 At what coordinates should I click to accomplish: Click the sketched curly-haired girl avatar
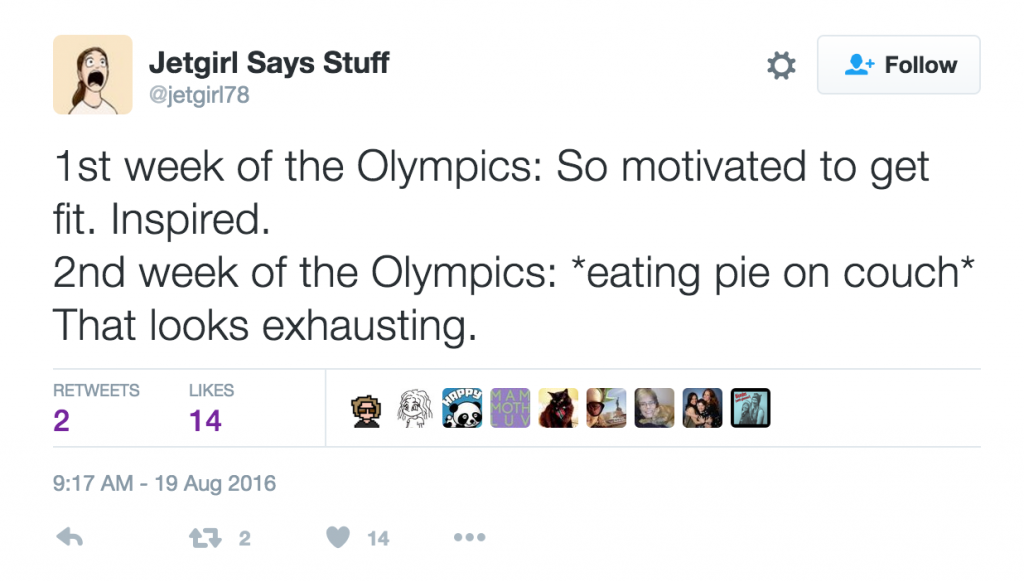tap(414, 408)
